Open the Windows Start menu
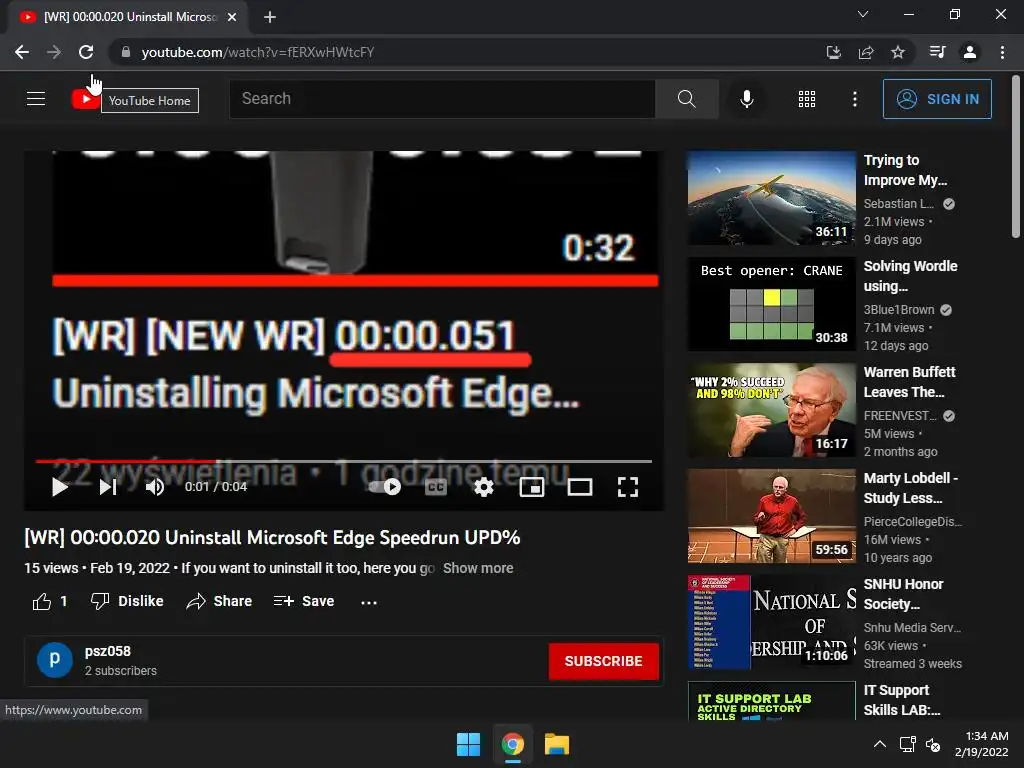 click(468, 744)
